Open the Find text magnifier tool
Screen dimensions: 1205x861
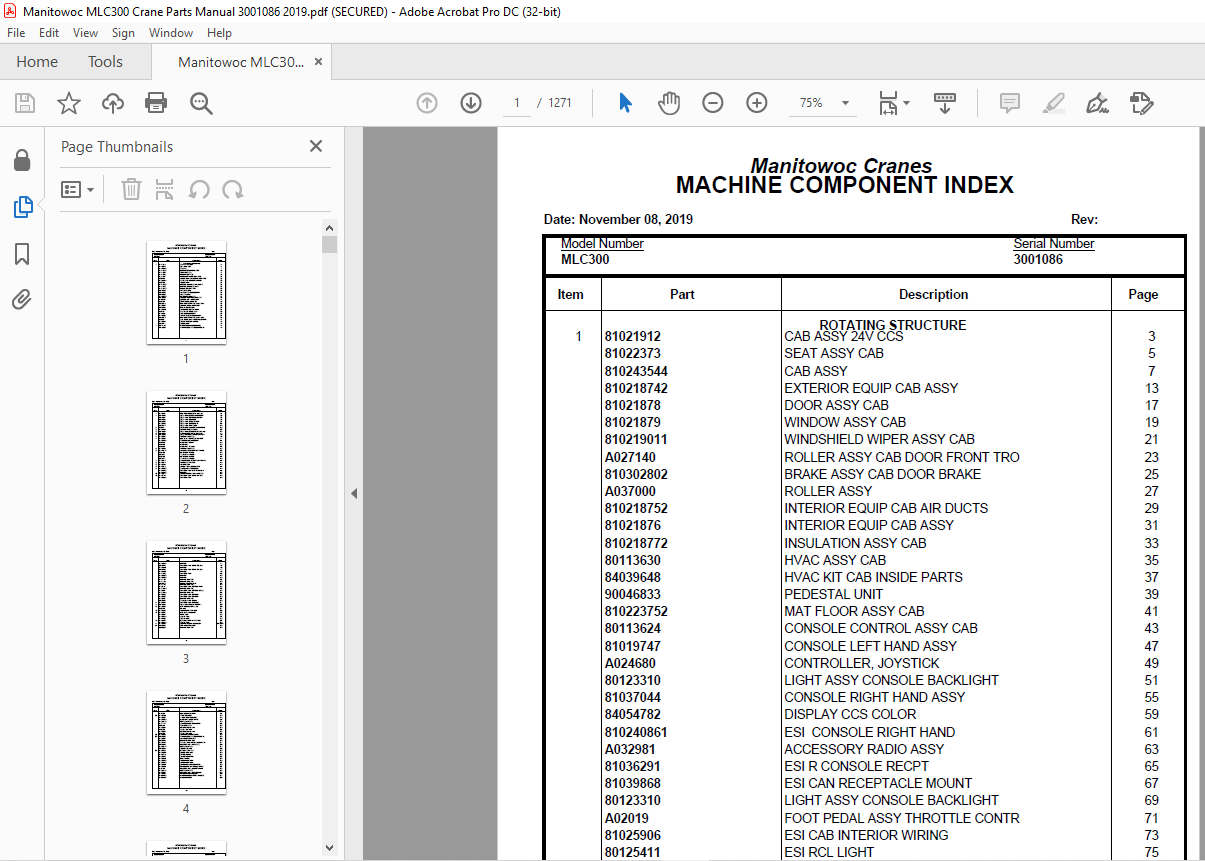point(201,103)
